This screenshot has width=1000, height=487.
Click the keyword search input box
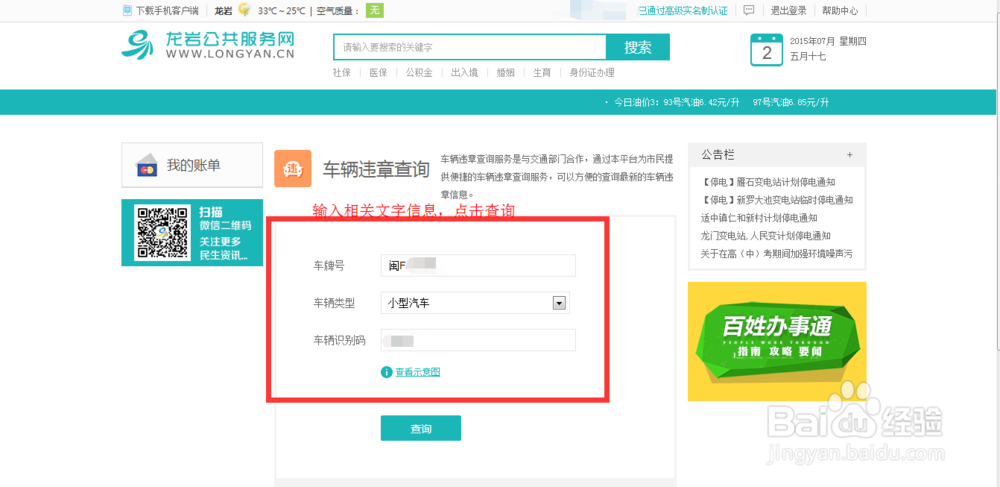469,47
